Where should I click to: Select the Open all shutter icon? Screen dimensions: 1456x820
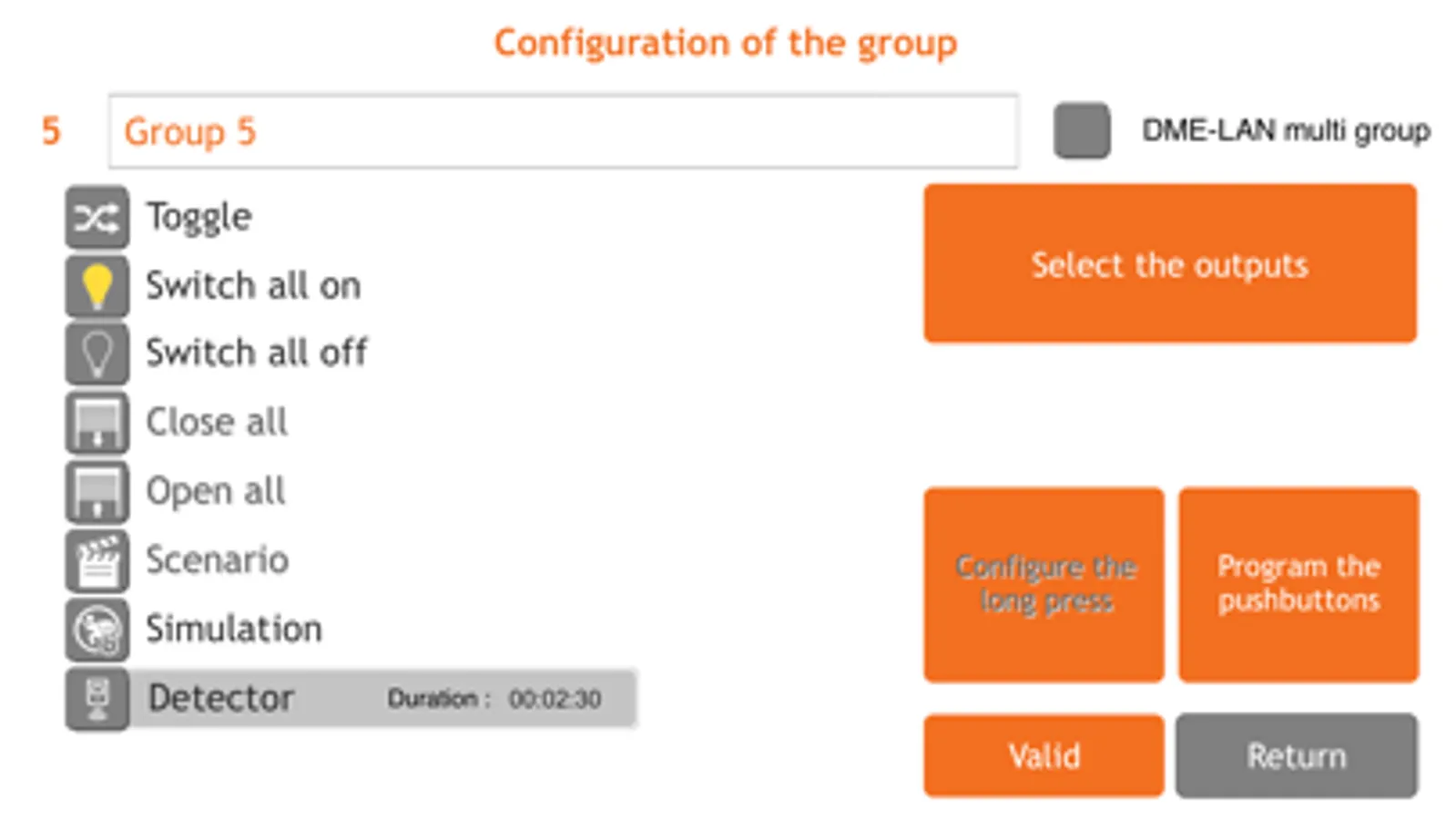97,492
